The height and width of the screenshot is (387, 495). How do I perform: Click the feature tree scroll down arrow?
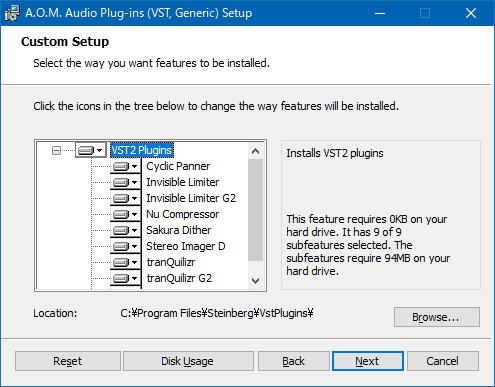point(256,281)
